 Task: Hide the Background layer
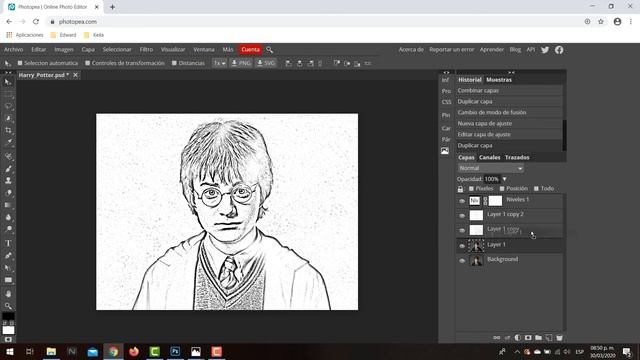click(x=462, y=261)
